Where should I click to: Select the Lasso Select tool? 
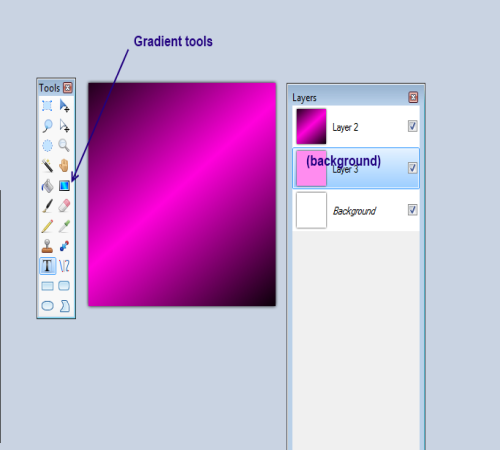tap(47, 126)
